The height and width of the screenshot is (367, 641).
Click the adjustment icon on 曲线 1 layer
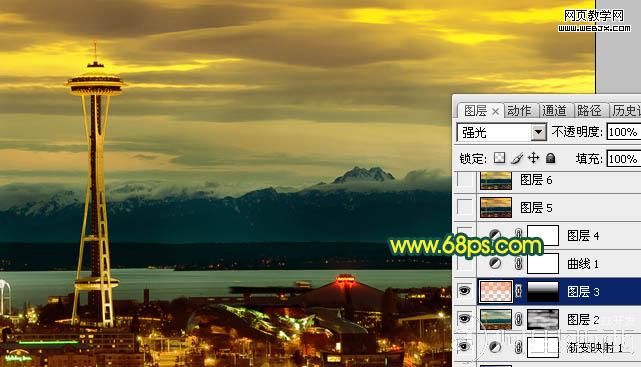[x=495, y=263]
